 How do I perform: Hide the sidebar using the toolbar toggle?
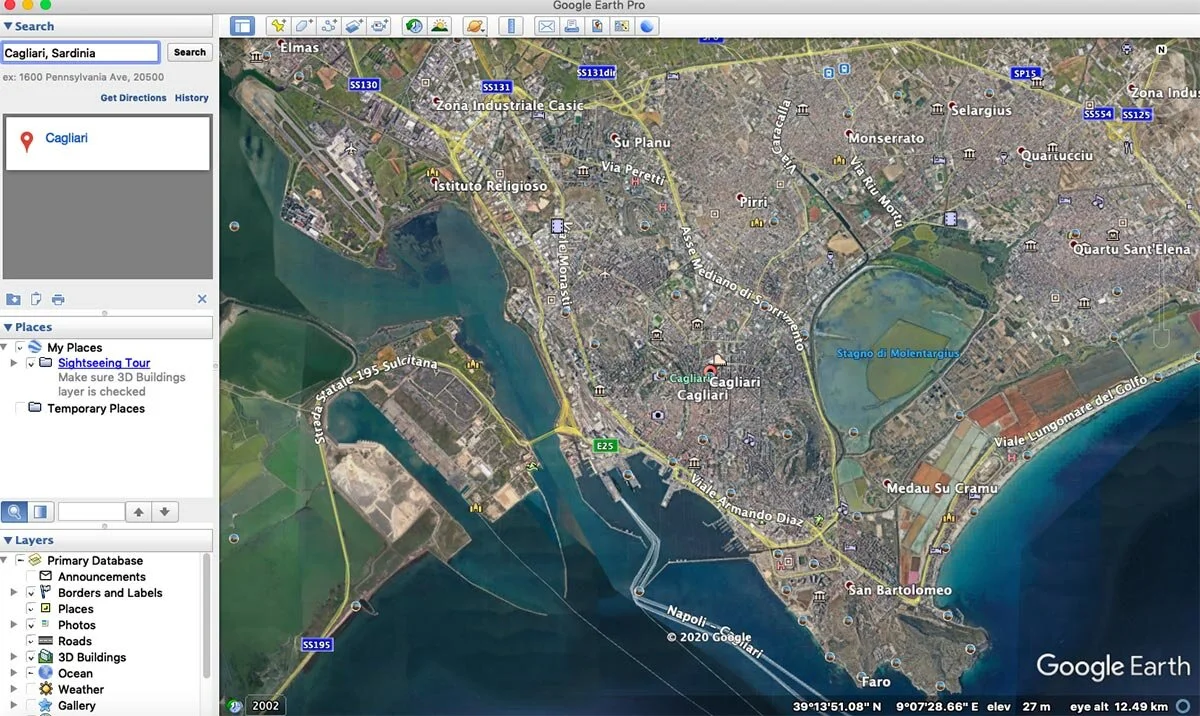click(242, 26)
